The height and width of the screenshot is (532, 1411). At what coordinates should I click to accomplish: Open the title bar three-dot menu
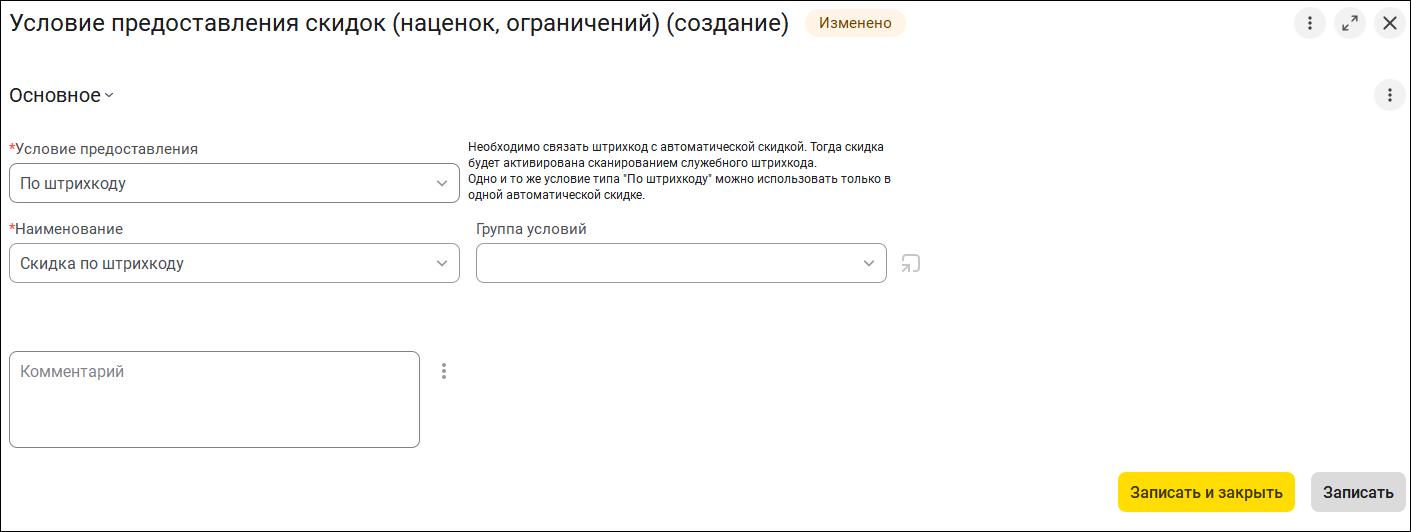(1309, 24)
